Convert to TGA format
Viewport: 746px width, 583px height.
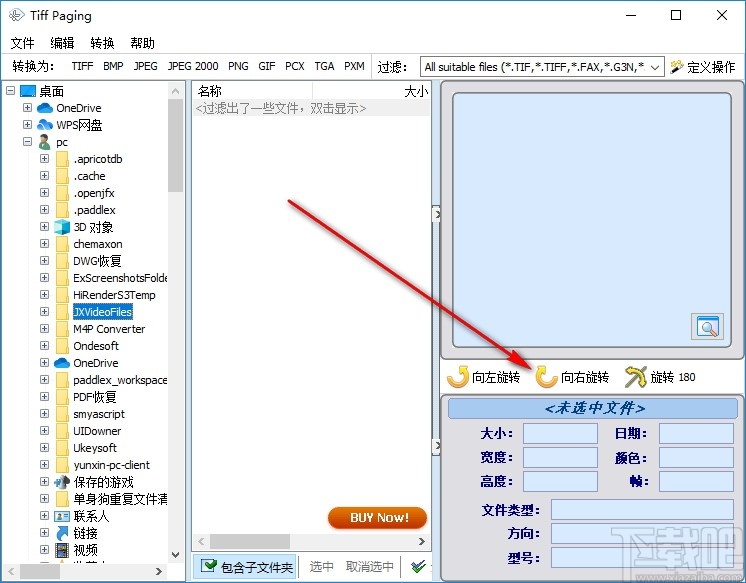(x=324, y=66)
